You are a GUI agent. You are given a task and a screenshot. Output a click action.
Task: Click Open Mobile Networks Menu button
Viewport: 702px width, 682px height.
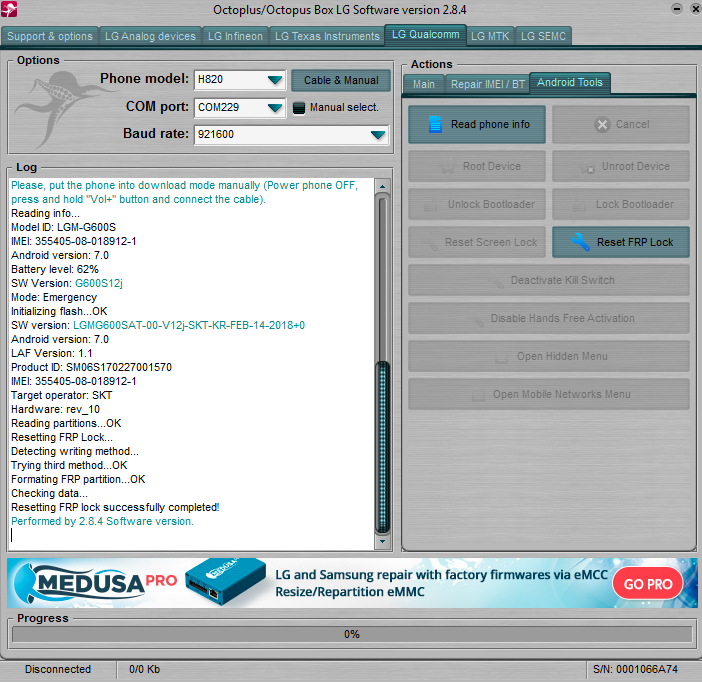pos(549,394)
